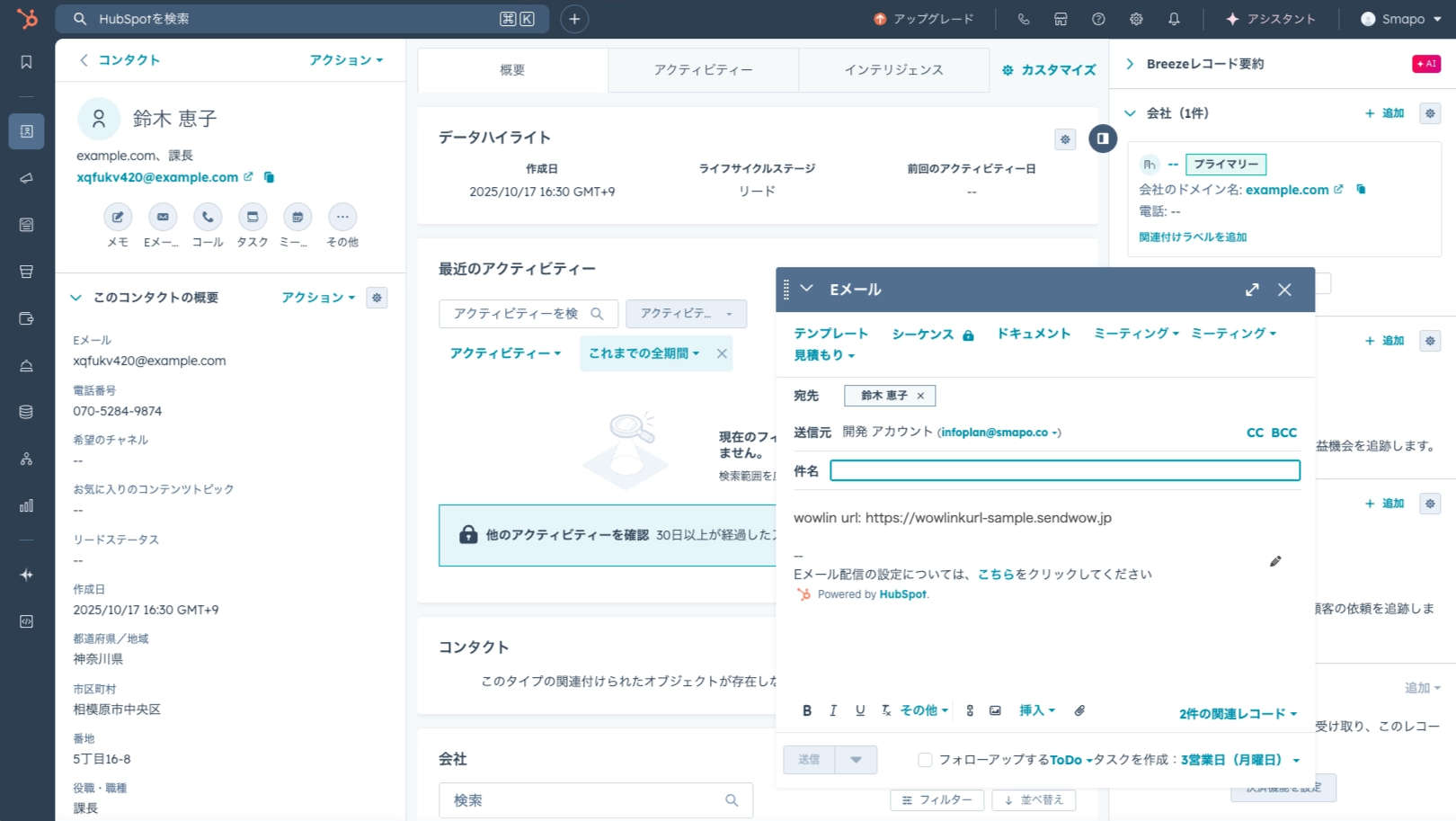Attach a file with the paperclip icon
The image size is (1456, 821).
click(1079, 710)
